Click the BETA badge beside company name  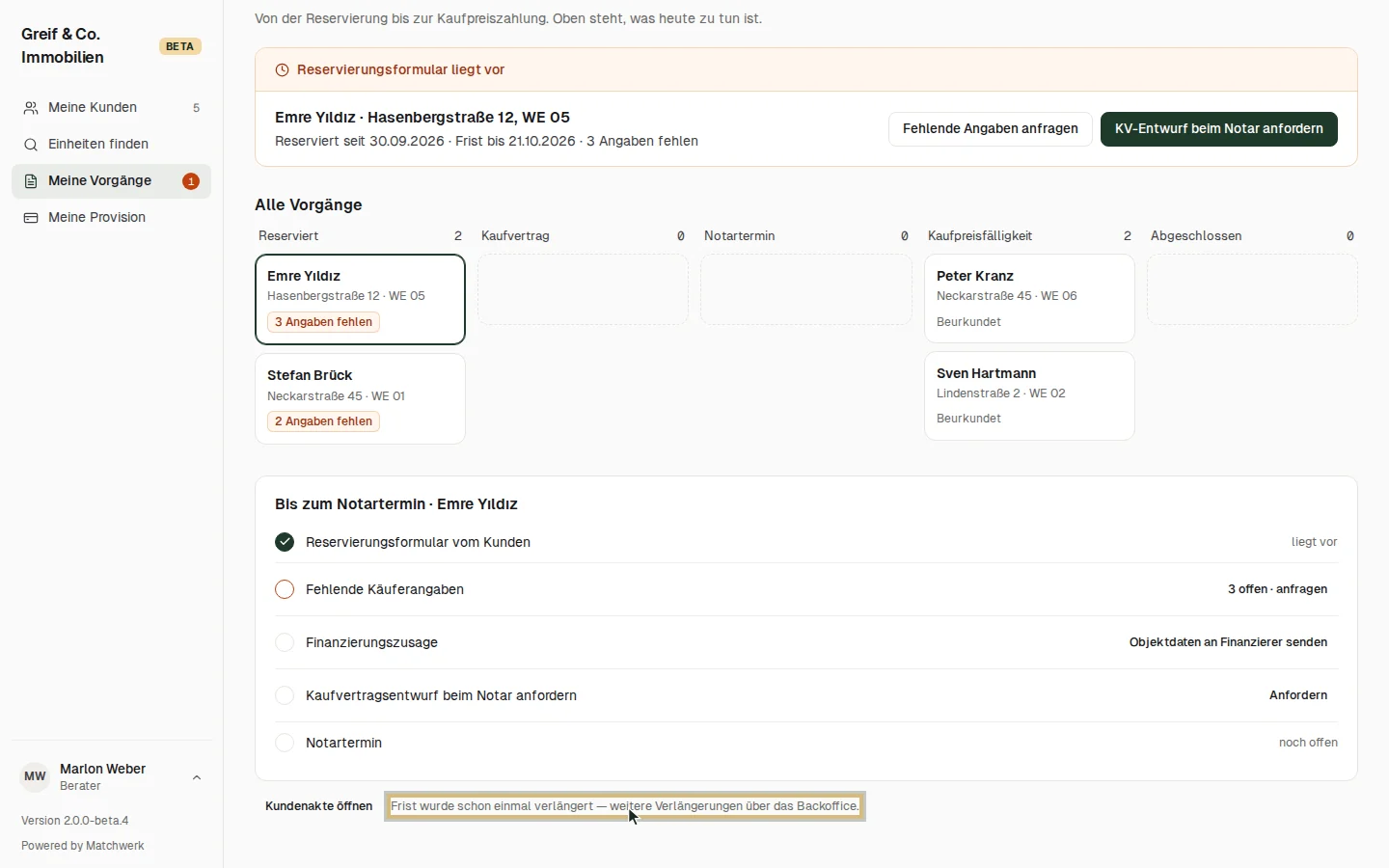[x=179, y=46]
